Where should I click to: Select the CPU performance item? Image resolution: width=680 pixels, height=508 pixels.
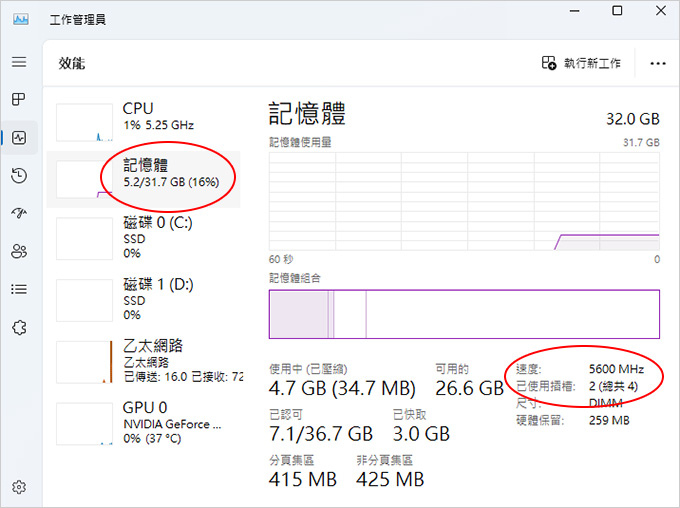[143, 120]
